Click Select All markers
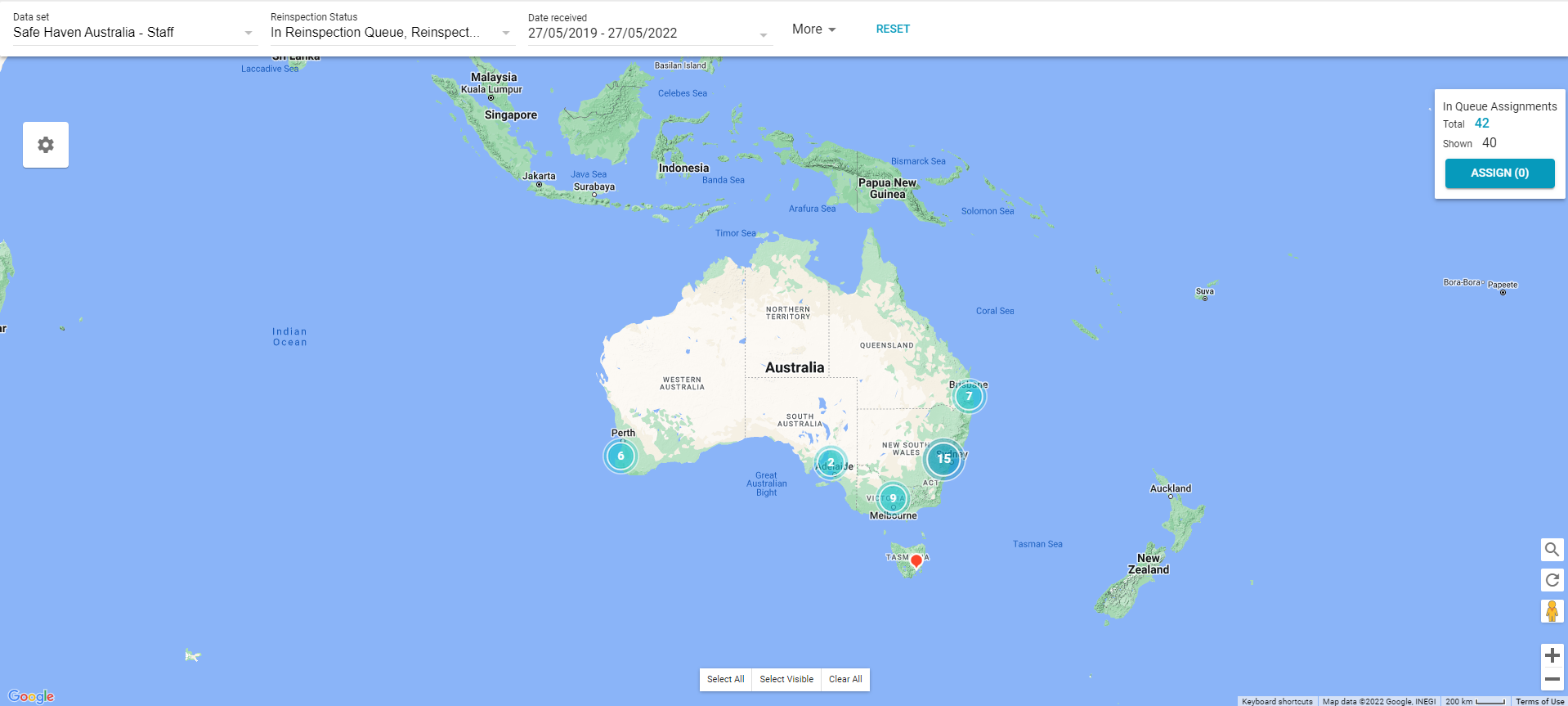The width and height of the screenshot is (1568, 706). 725,679
